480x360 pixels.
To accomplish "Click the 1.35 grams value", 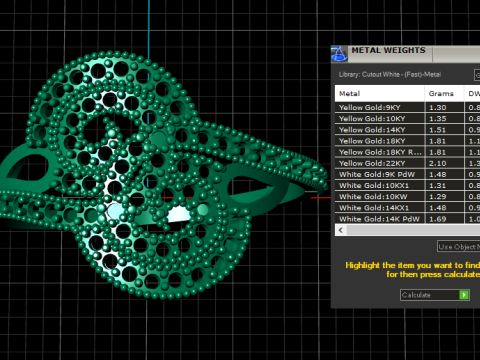I will 437,119.
